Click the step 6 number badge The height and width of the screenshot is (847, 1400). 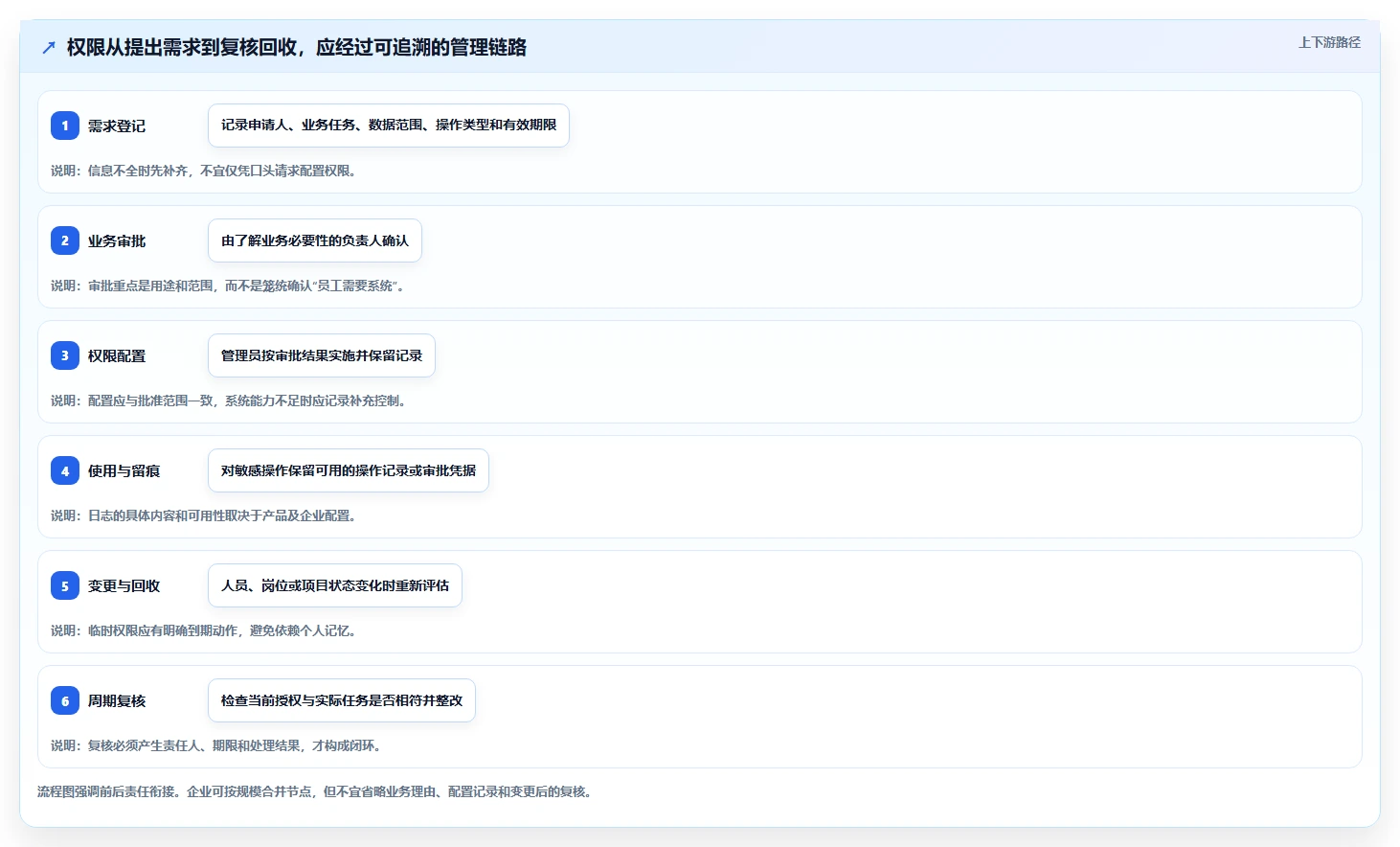tap(65, 700)
